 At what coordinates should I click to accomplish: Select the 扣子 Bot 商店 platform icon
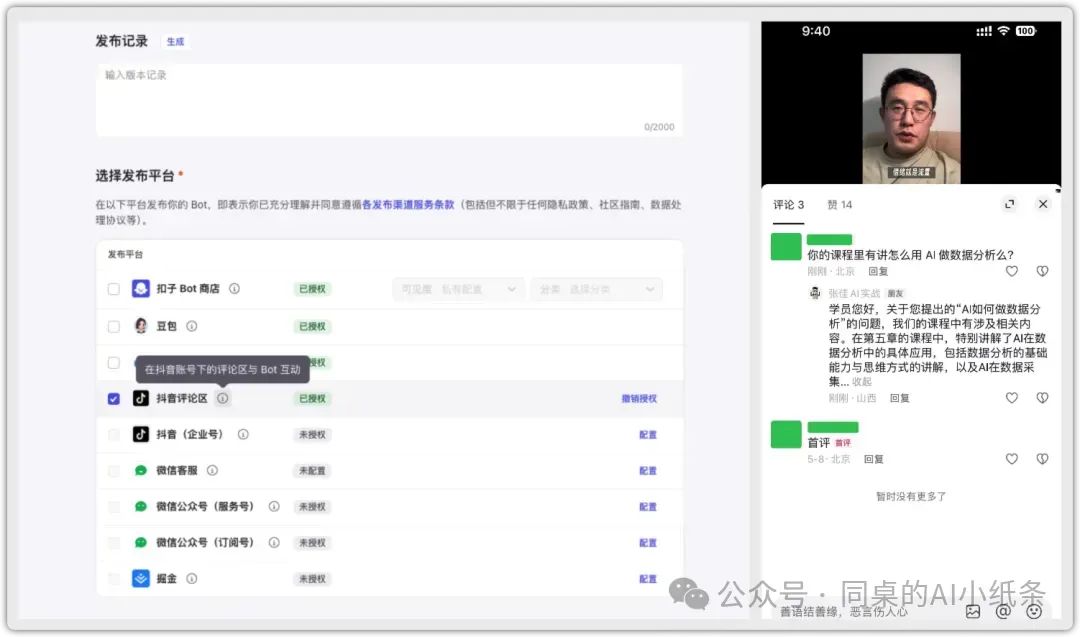coord(141,289)
